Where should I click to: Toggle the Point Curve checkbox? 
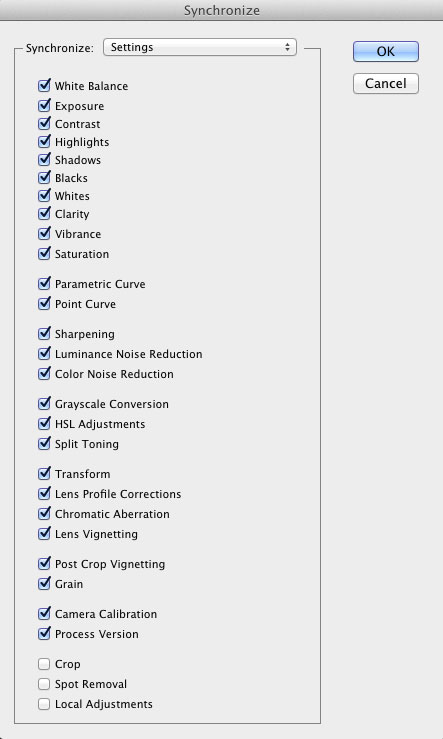click(44, 304)
